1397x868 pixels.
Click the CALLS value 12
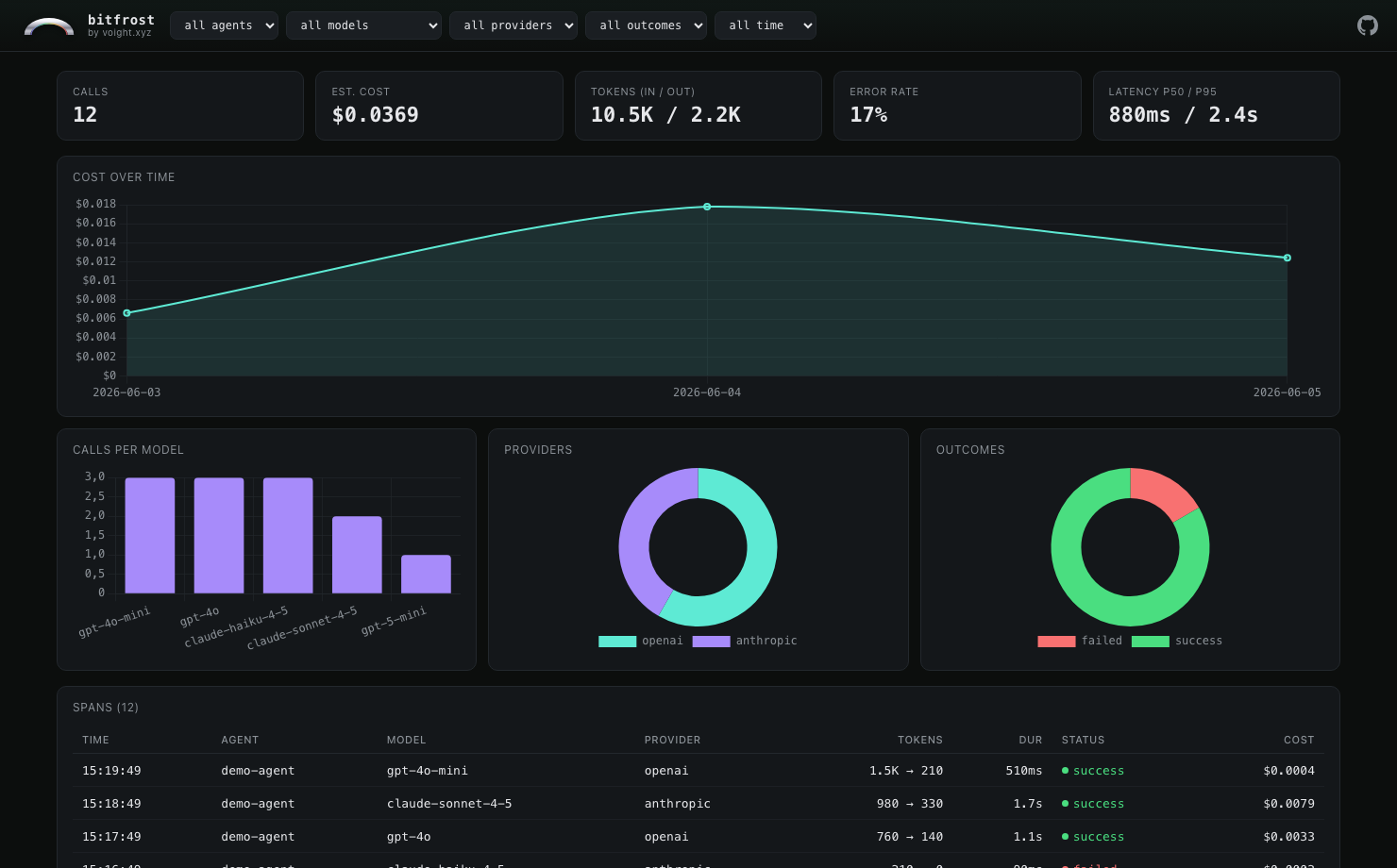pos(85,115)
